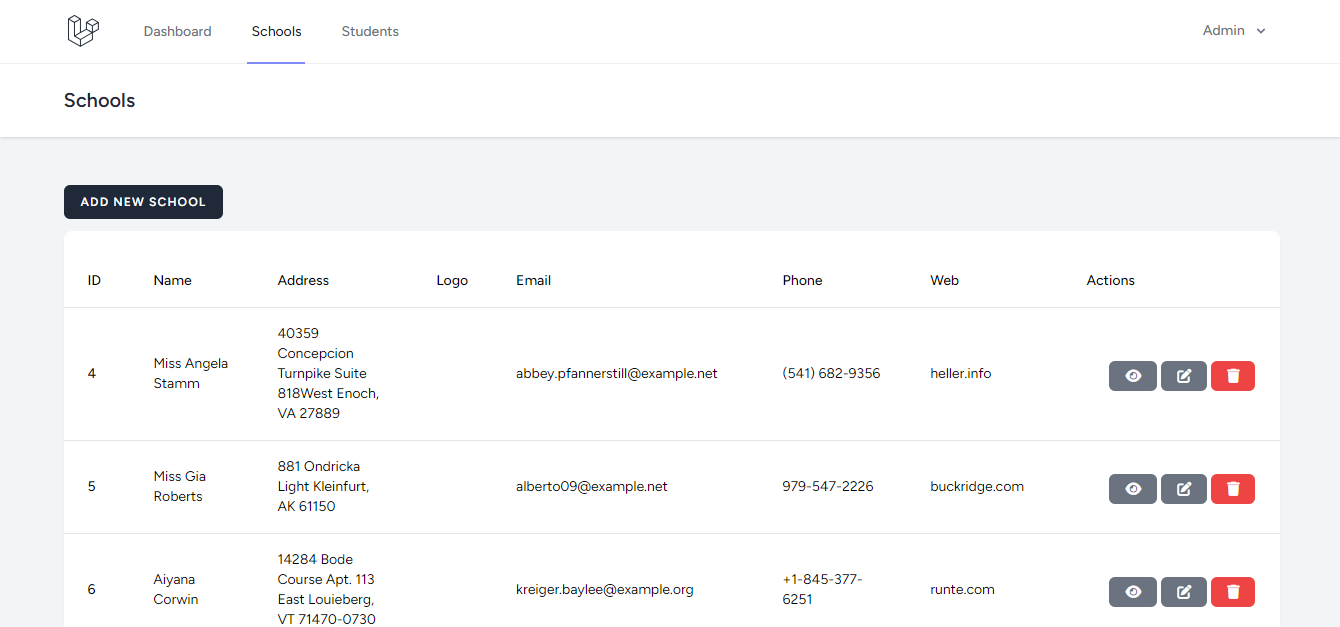Open the Admin user dropdown
Viewport: 1340px width, 627px height.
point(1234,31)
